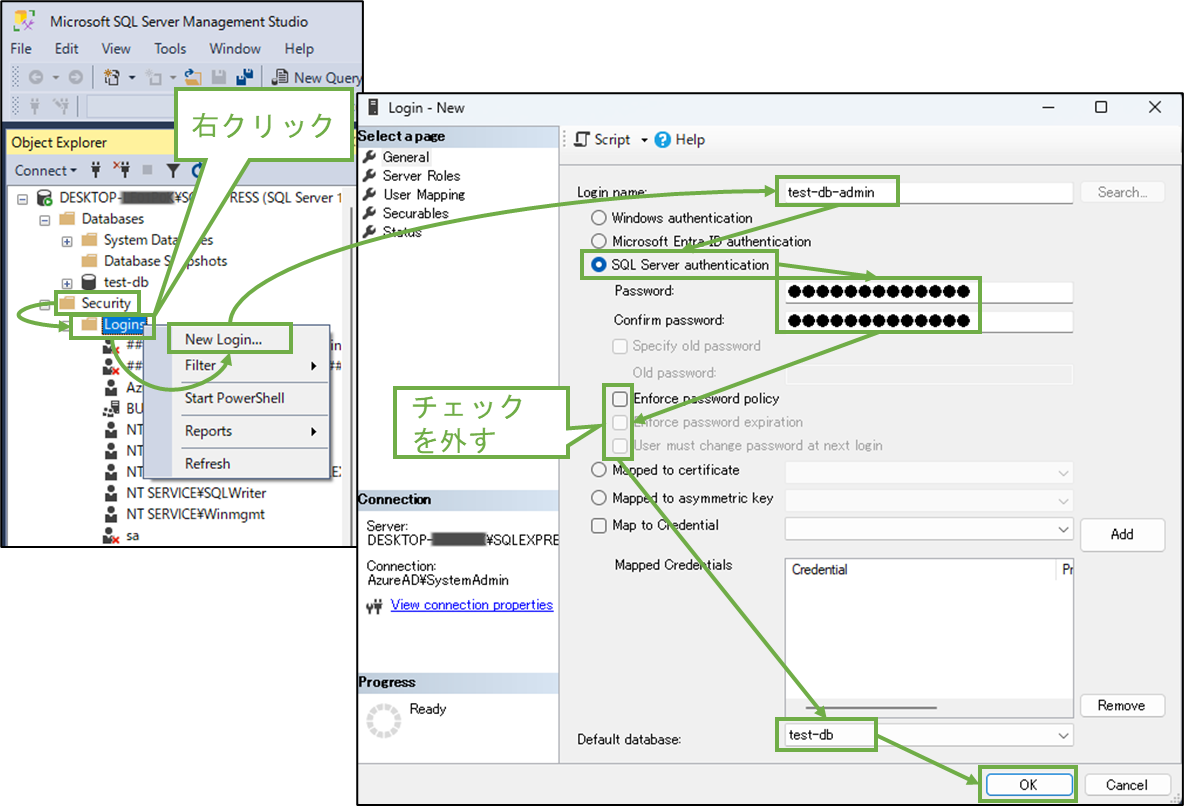Click the server instance icon in tree

[45, 198]
